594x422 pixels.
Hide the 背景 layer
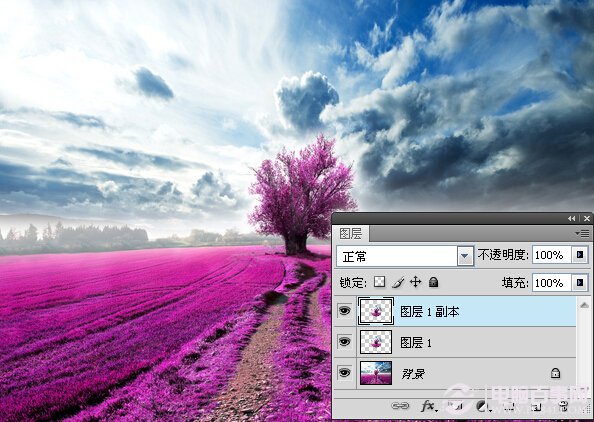coord(344,373)
